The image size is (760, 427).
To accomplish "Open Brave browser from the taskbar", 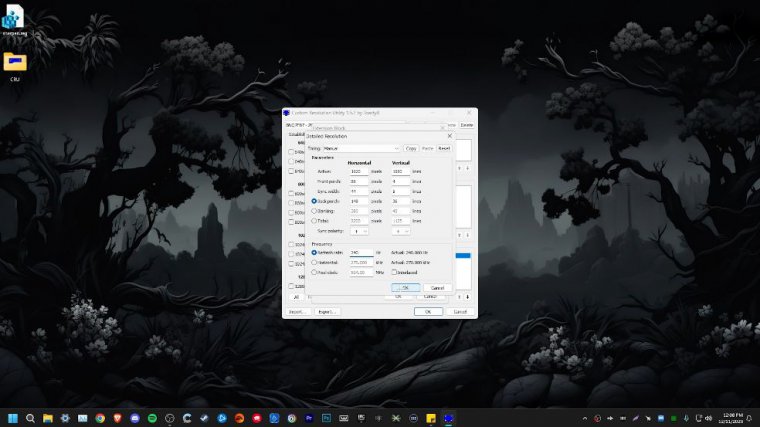I will point(117,417).
